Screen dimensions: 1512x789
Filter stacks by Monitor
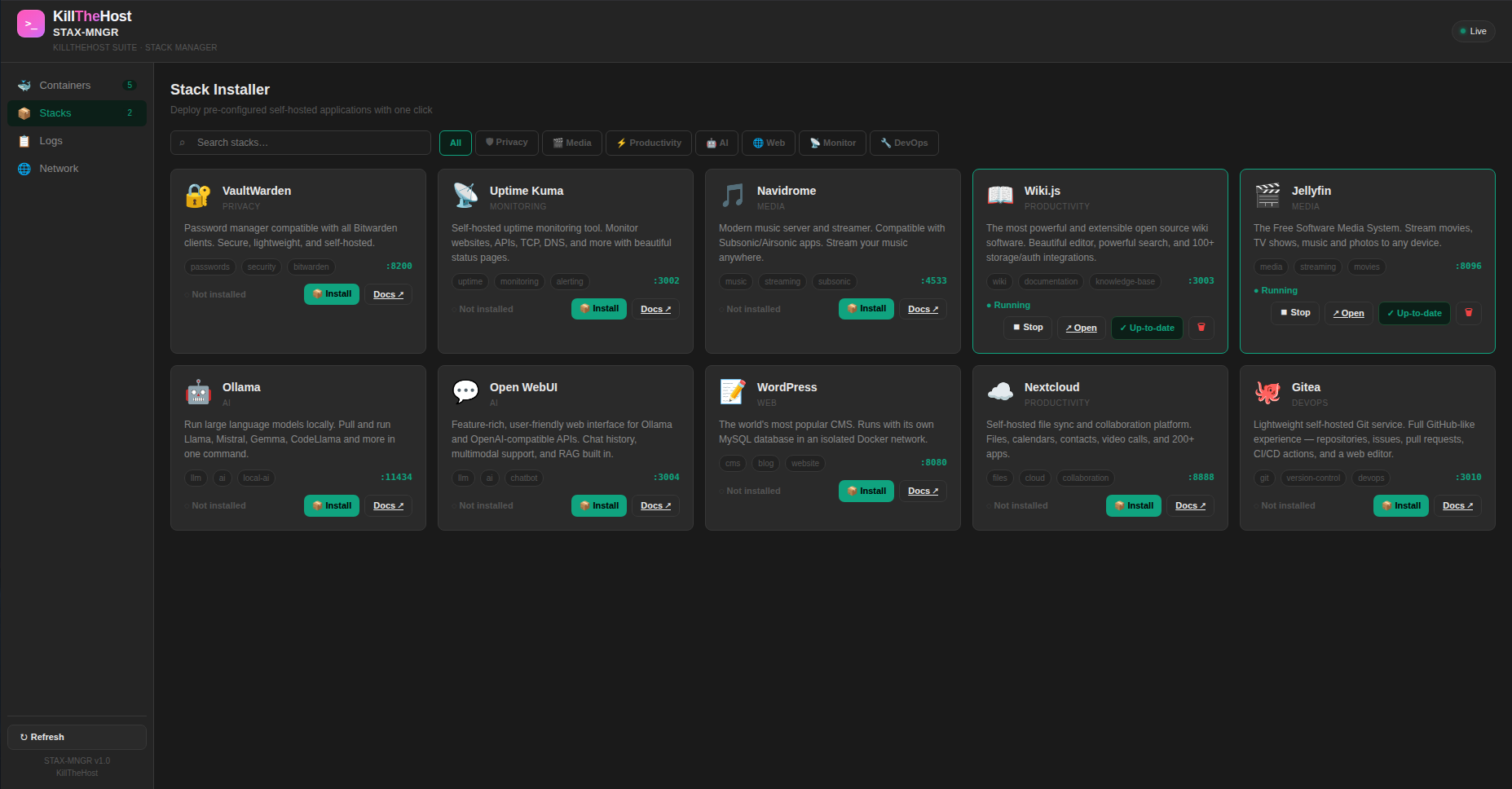point(833,143)
